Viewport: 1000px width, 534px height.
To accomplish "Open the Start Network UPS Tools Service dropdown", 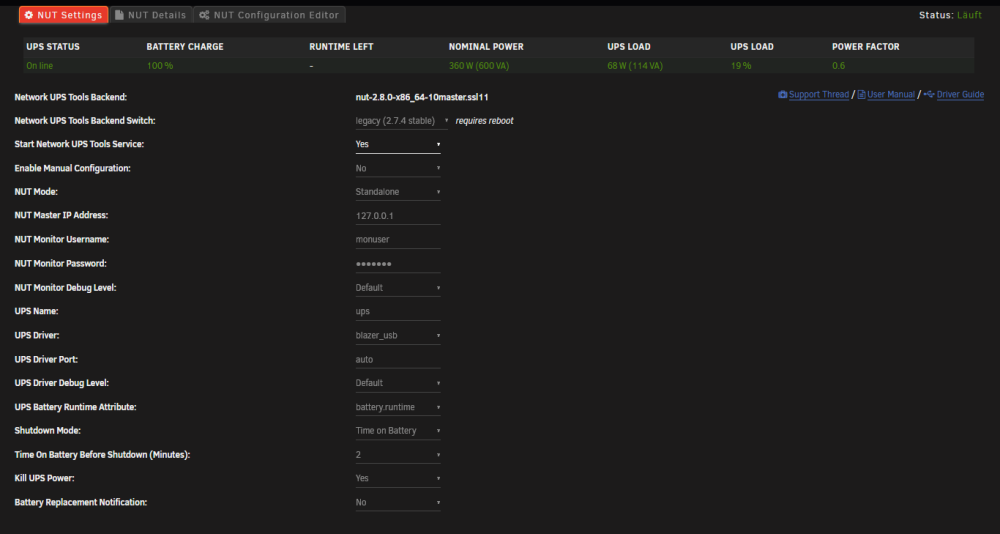I will (398, 144).
